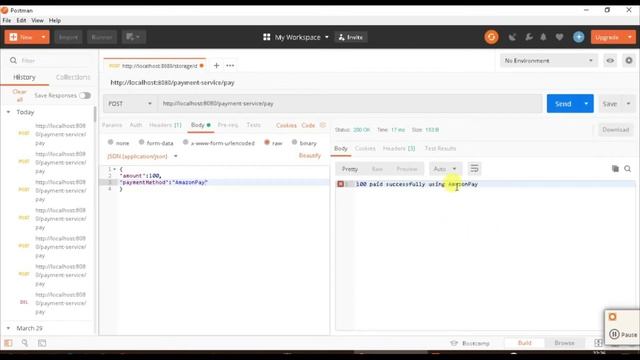Viewport: 640px width, 360px height.
Task: Open Bootcamp in the status bar
Action: coord(470,343)
